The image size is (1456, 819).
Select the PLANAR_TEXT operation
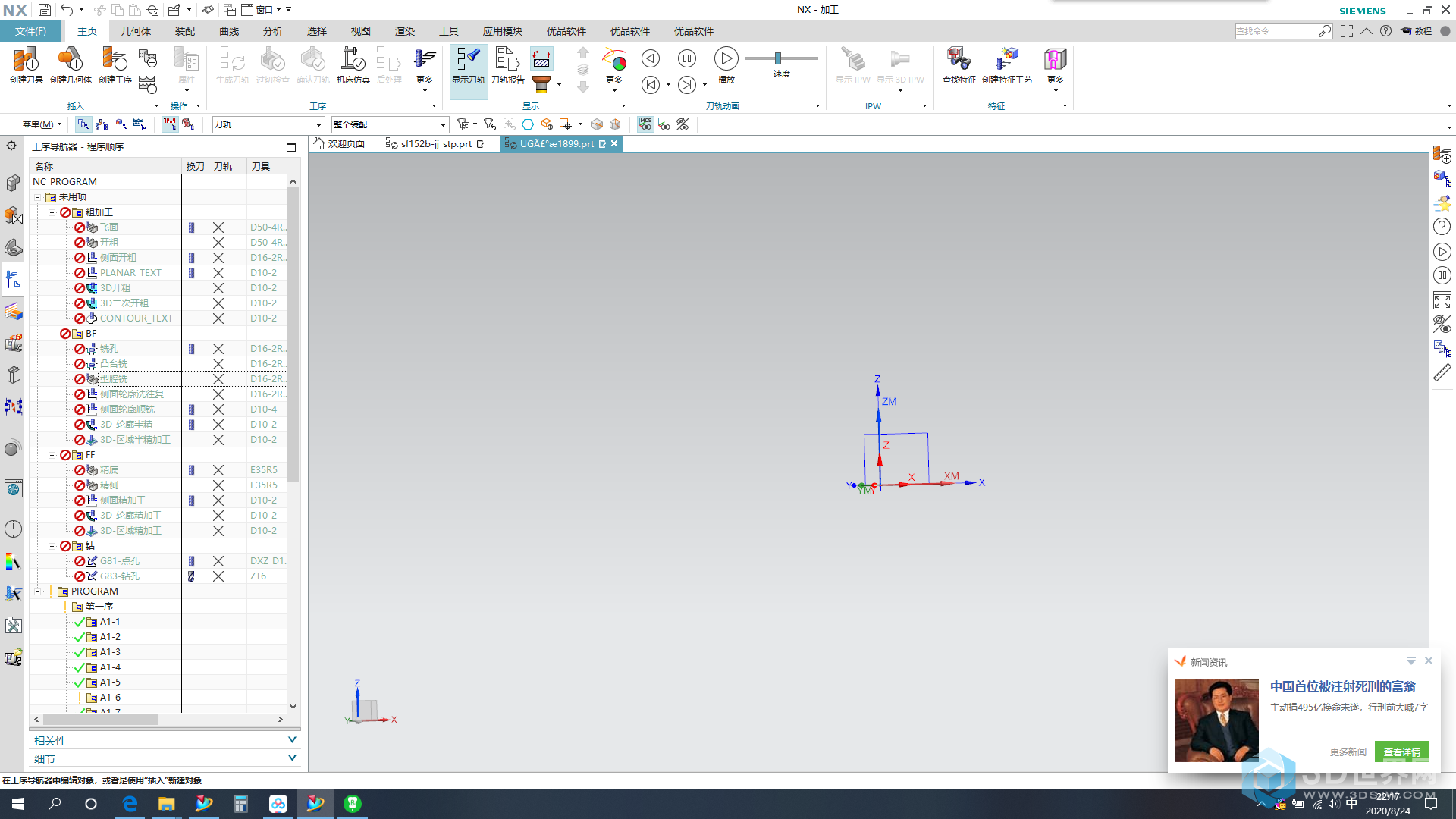130,273
